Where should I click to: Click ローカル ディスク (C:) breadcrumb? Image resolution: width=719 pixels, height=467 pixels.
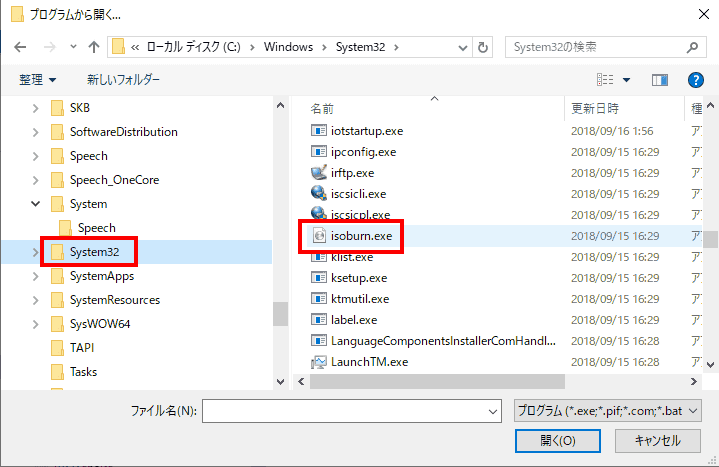[x=194, y=47]
